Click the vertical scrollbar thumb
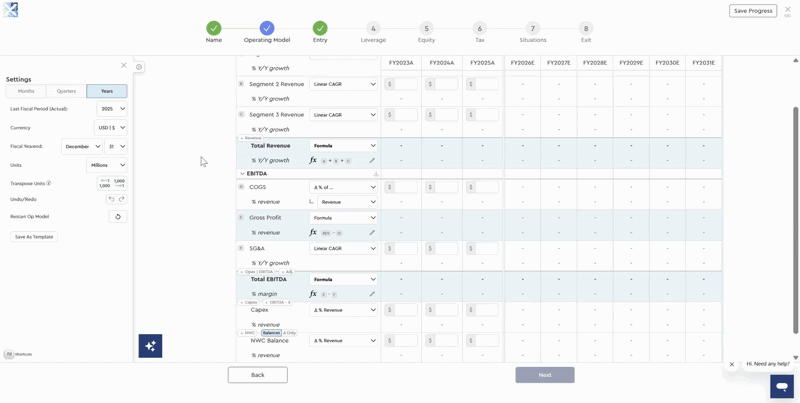 click(795, 220)
